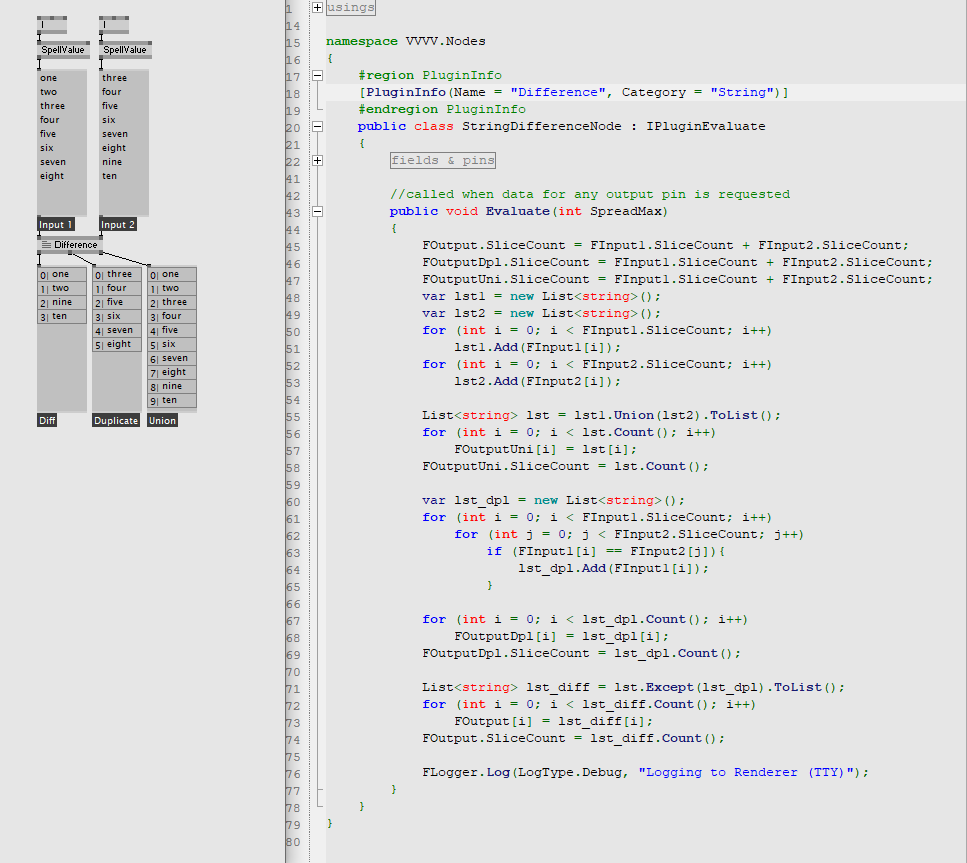Click the green comment on line 42
The height and width of the screenshot is (863, 967).
[590, 194]
